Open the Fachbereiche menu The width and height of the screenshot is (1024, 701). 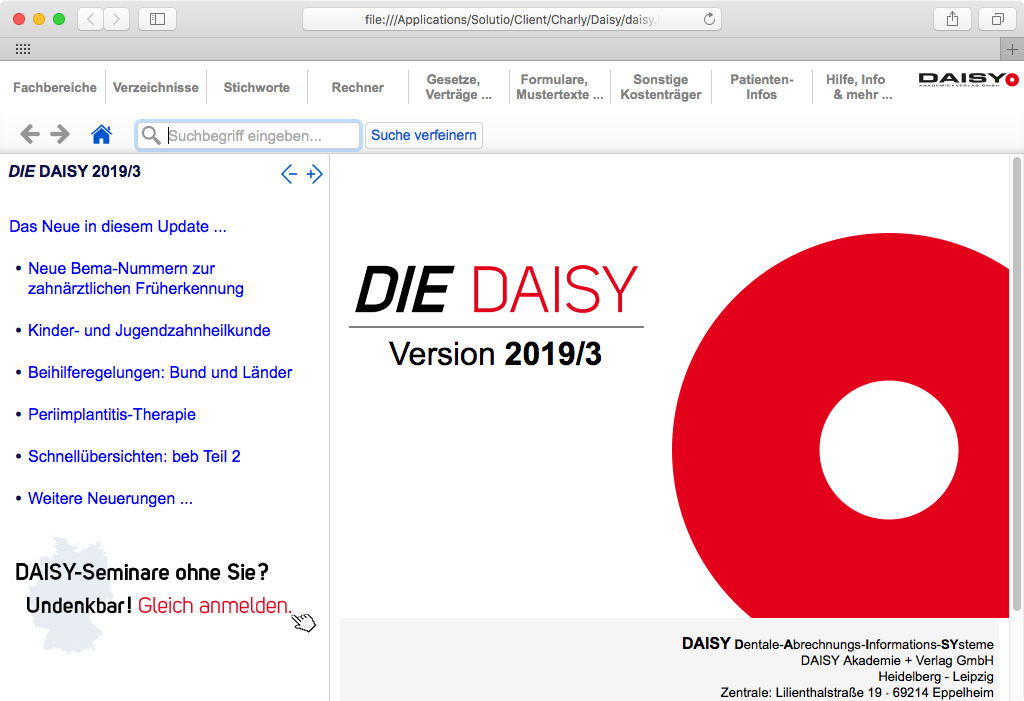pyautogui.click(x=55, y=88)
